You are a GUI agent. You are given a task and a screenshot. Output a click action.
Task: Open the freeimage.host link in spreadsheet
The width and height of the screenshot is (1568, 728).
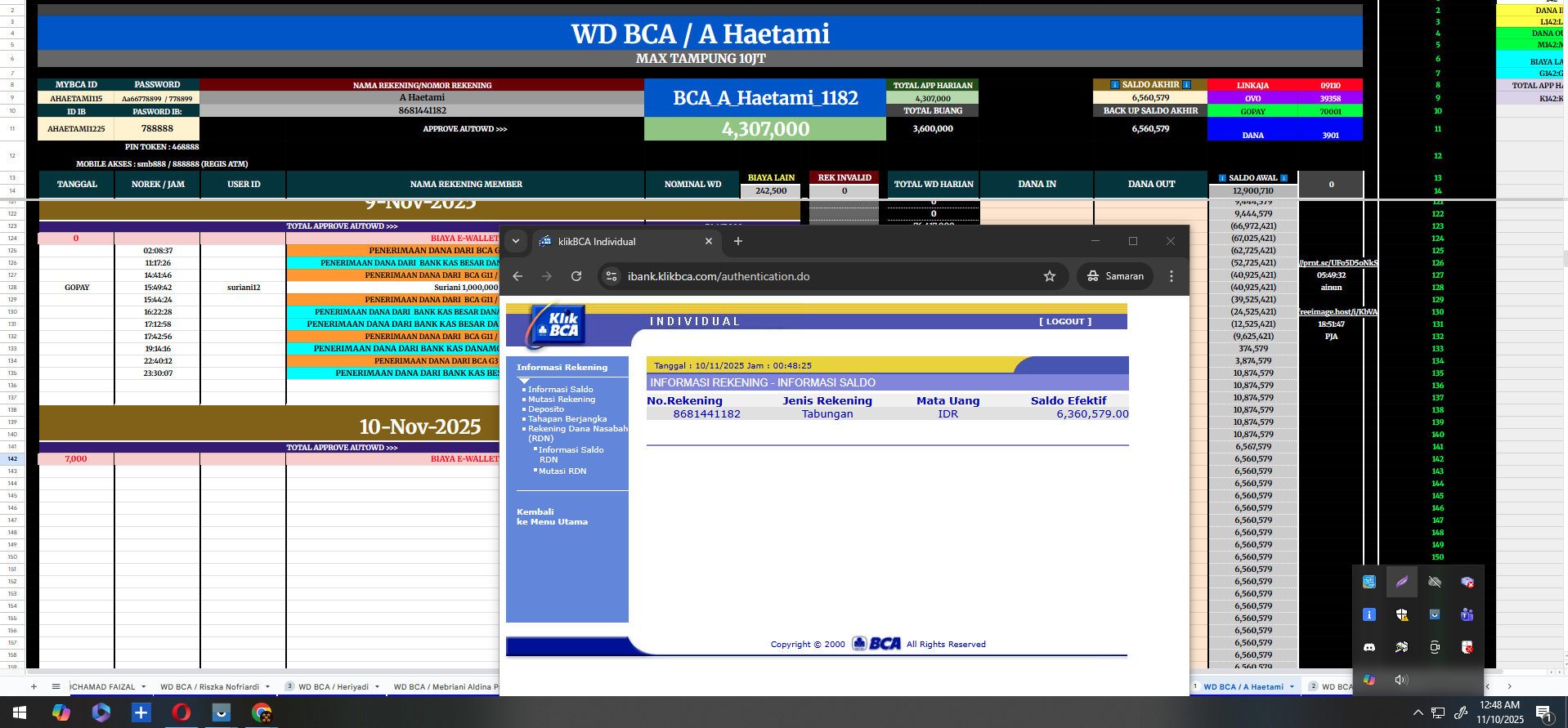[1338, 312]
